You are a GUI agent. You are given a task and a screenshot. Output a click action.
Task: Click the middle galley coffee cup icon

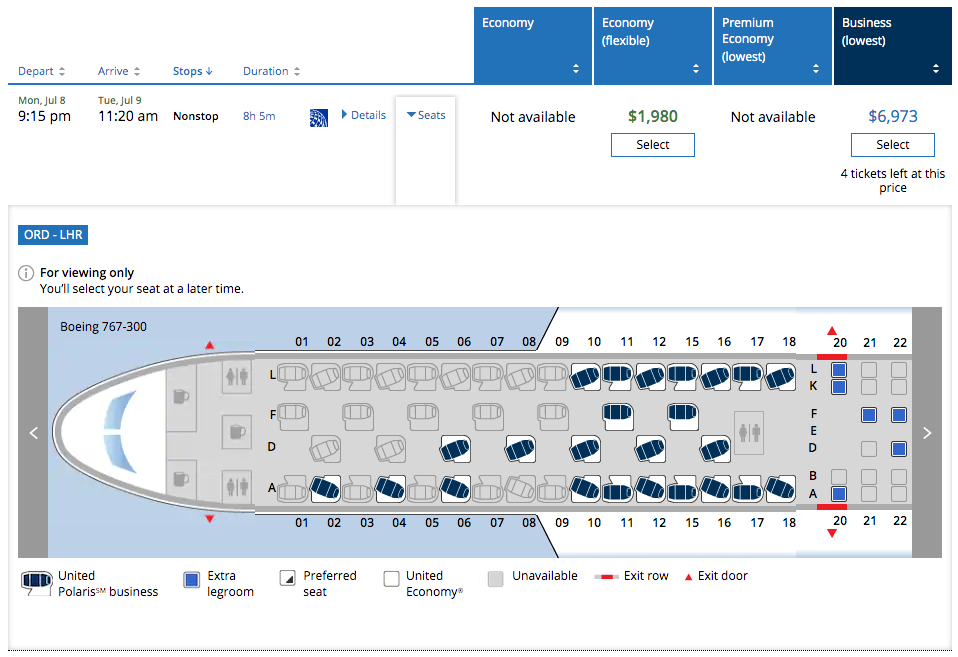[236, 432]
